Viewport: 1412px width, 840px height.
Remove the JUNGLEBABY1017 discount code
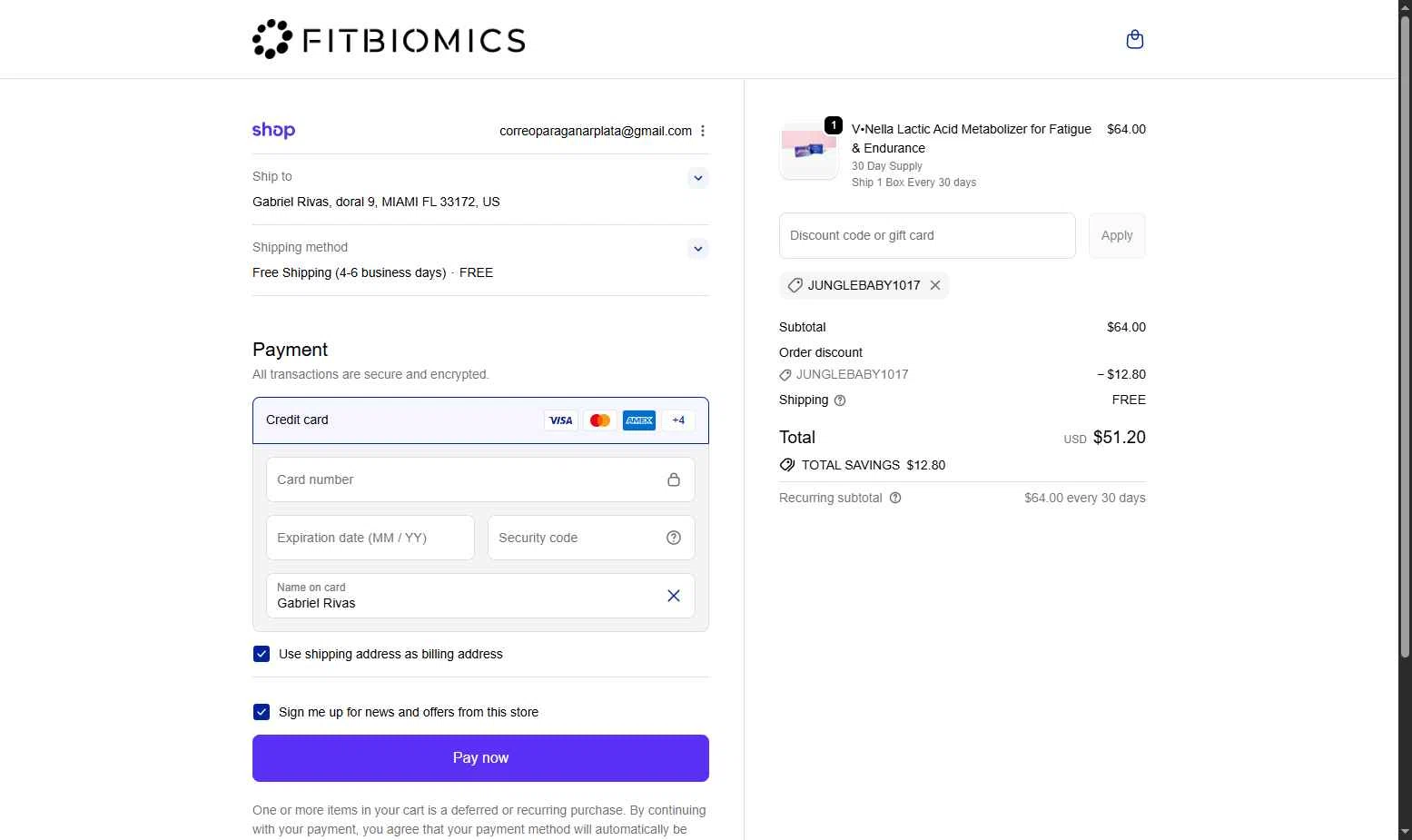point(935,285)
